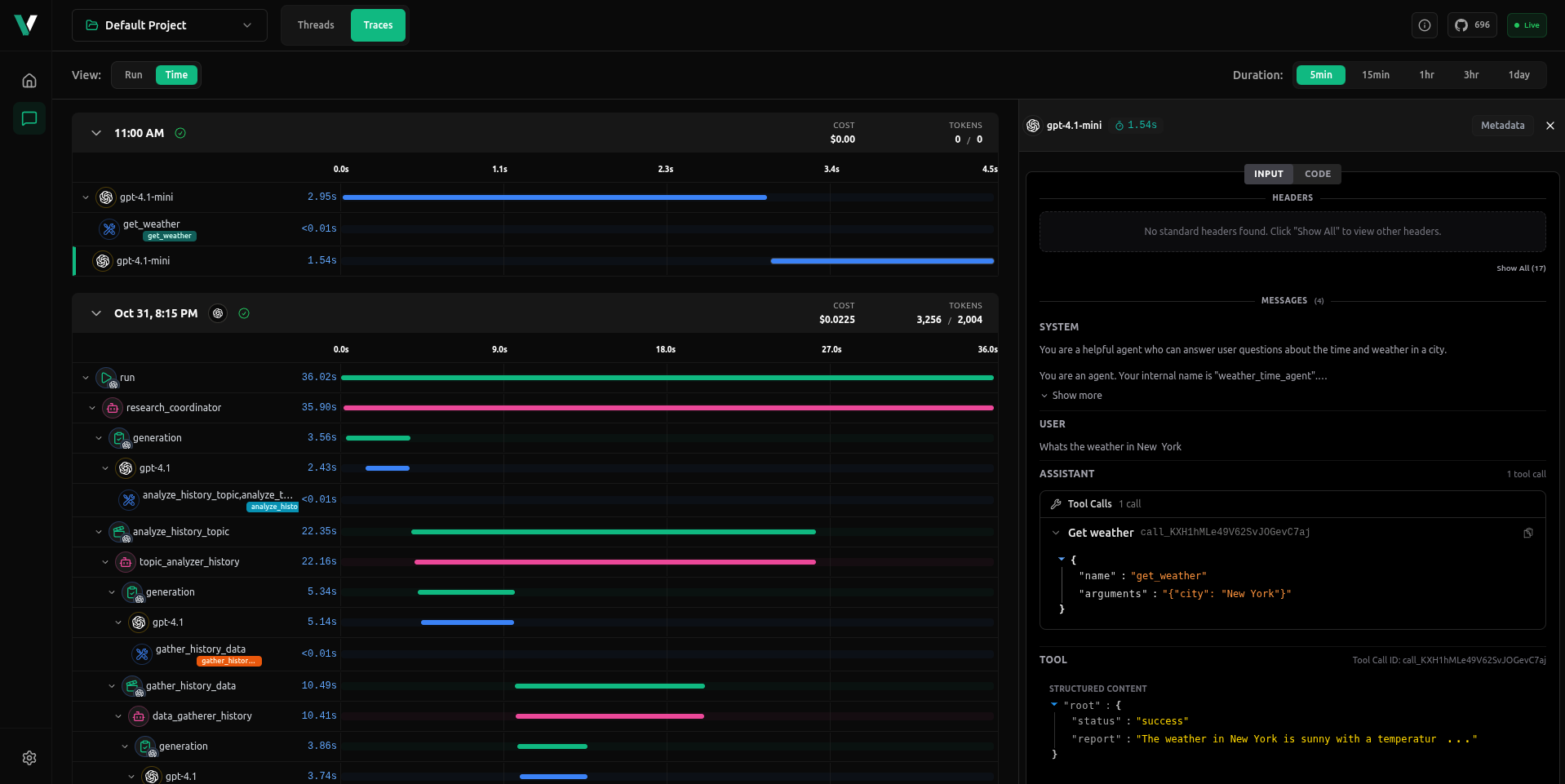The image size is (1565, 784).
Task: Click the research_coordinator agent icon
Action: tap(113, 408)
